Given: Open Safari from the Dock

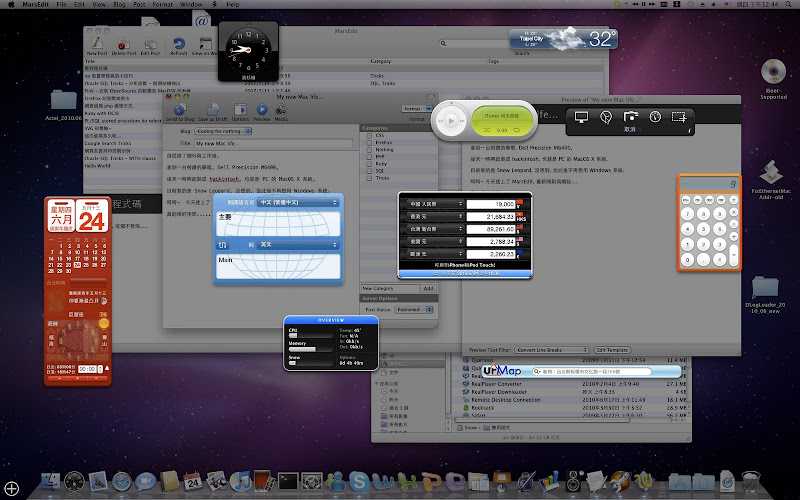Looking at the screenshot, I should click(x=122, y=481).
